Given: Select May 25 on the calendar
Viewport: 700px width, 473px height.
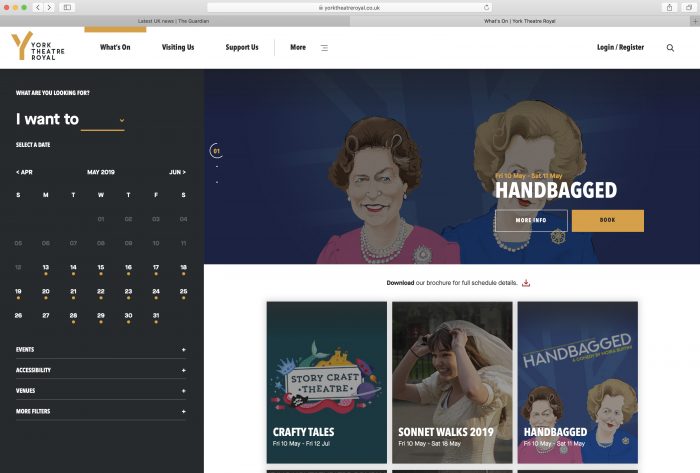Looking at the screenshot, I should point(183,293).
